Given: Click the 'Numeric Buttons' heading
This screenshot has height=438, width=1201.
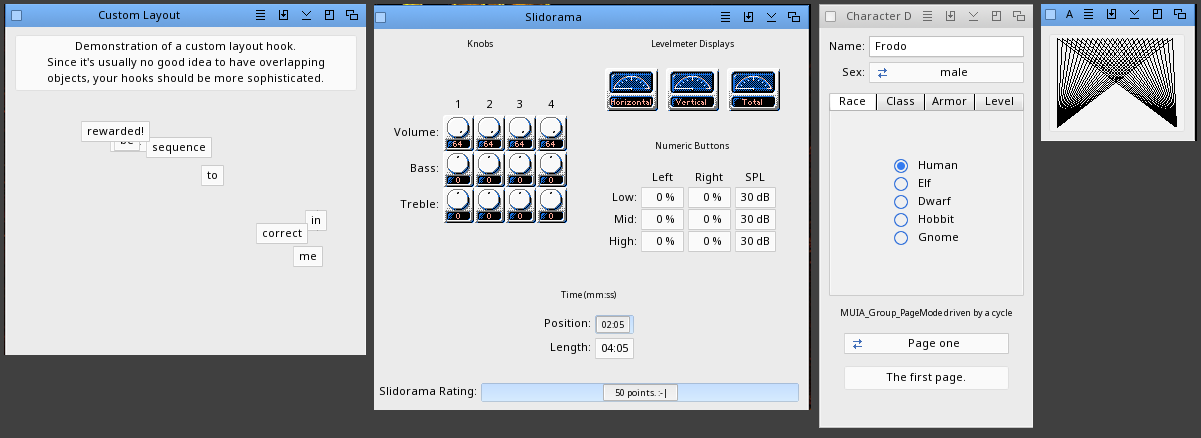Looking at the screenshot, I should coord(692,145).
